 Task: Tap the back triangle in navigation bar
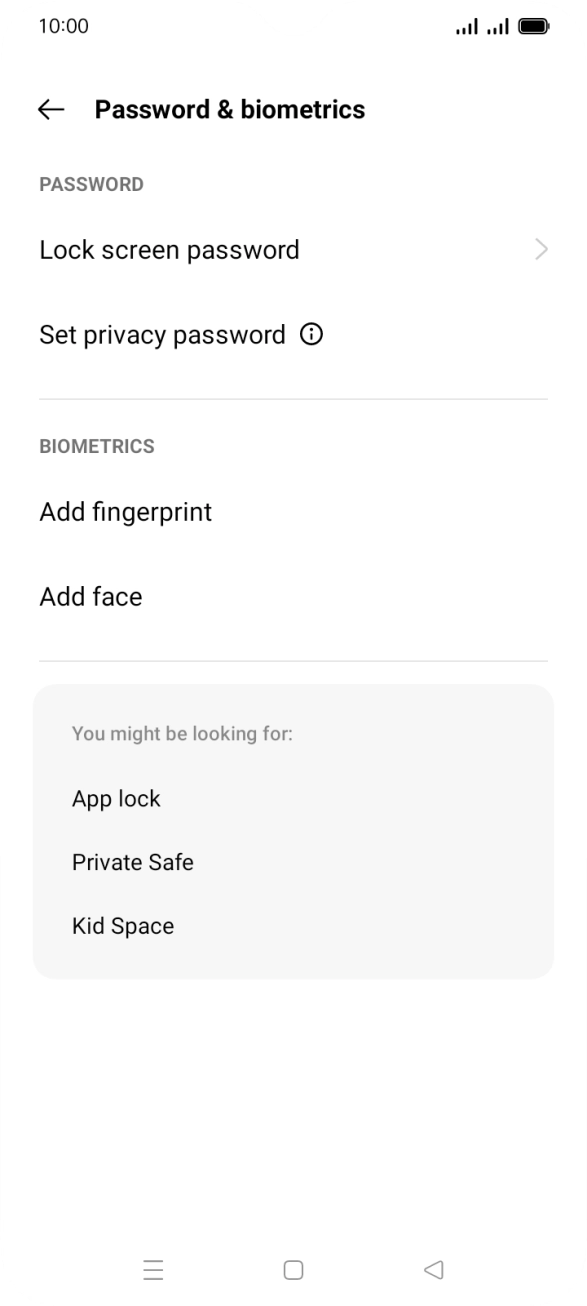click(433, 1268)
